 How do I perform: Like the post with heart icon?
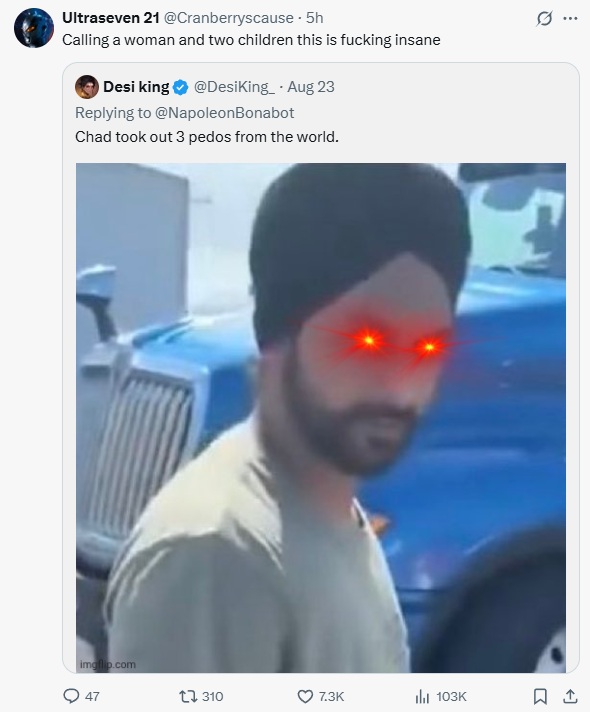(305, 696)
